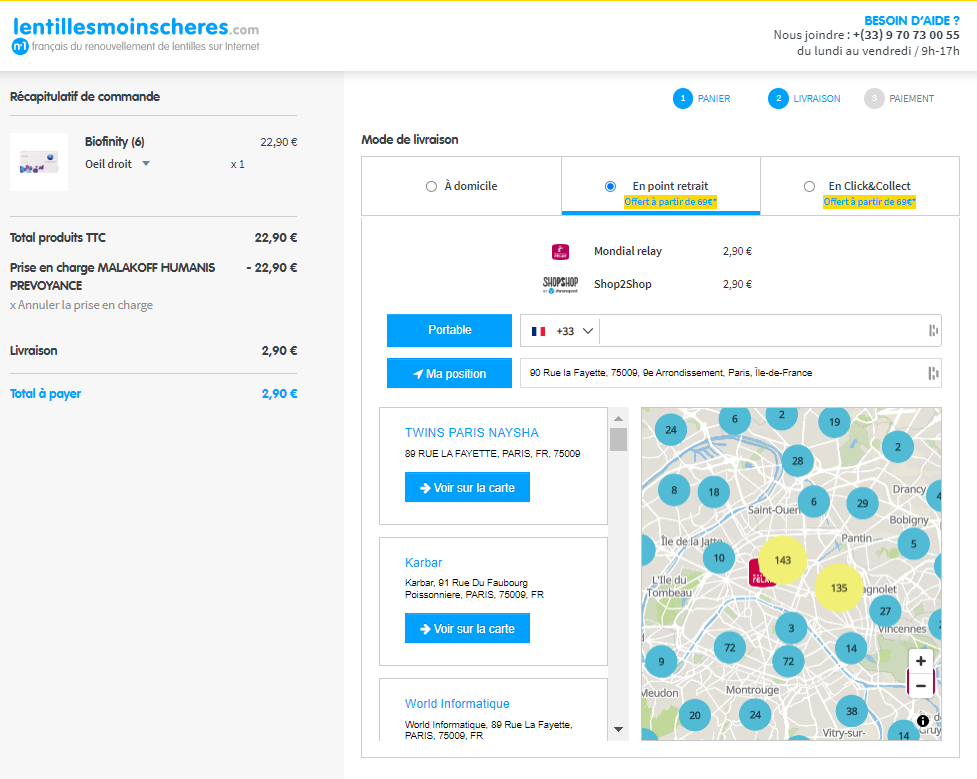Select the En point retrait radio button
Screen dimensions: 977x779
click(611, 186)
